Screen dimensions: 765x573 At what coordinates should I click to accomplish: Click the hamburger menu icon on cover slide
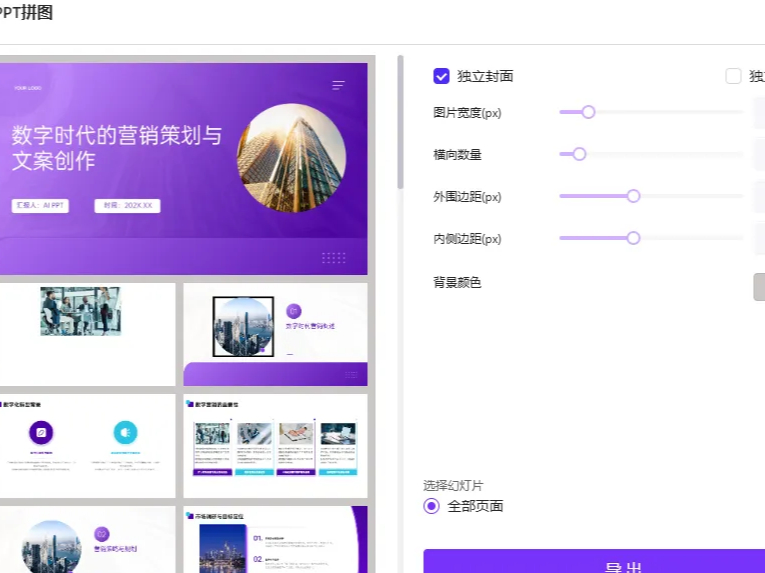point(338,85)
